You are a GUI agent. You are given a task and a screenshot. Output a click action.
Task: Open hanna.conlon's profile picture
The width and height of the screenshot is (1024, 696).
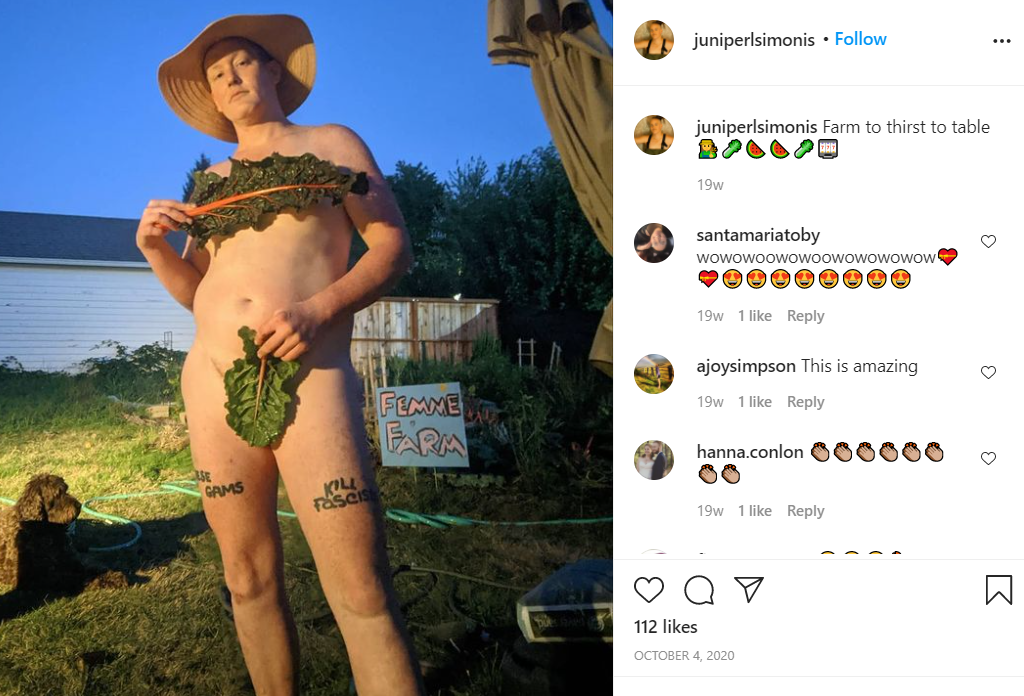[x=653, y=460]
